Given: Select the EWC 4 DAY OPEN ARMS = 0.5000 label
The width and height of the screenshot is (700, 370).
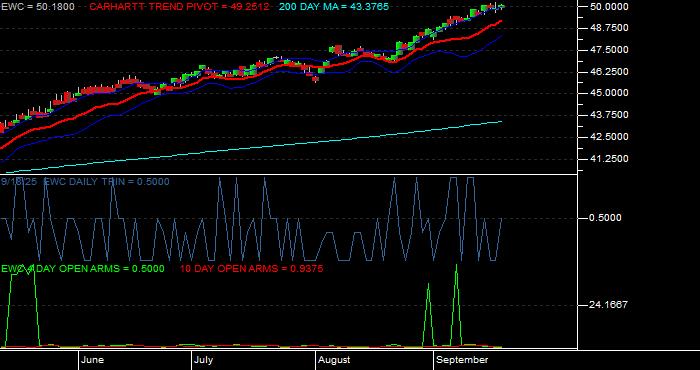Looking at the screenshot, I should click(83, 269).
